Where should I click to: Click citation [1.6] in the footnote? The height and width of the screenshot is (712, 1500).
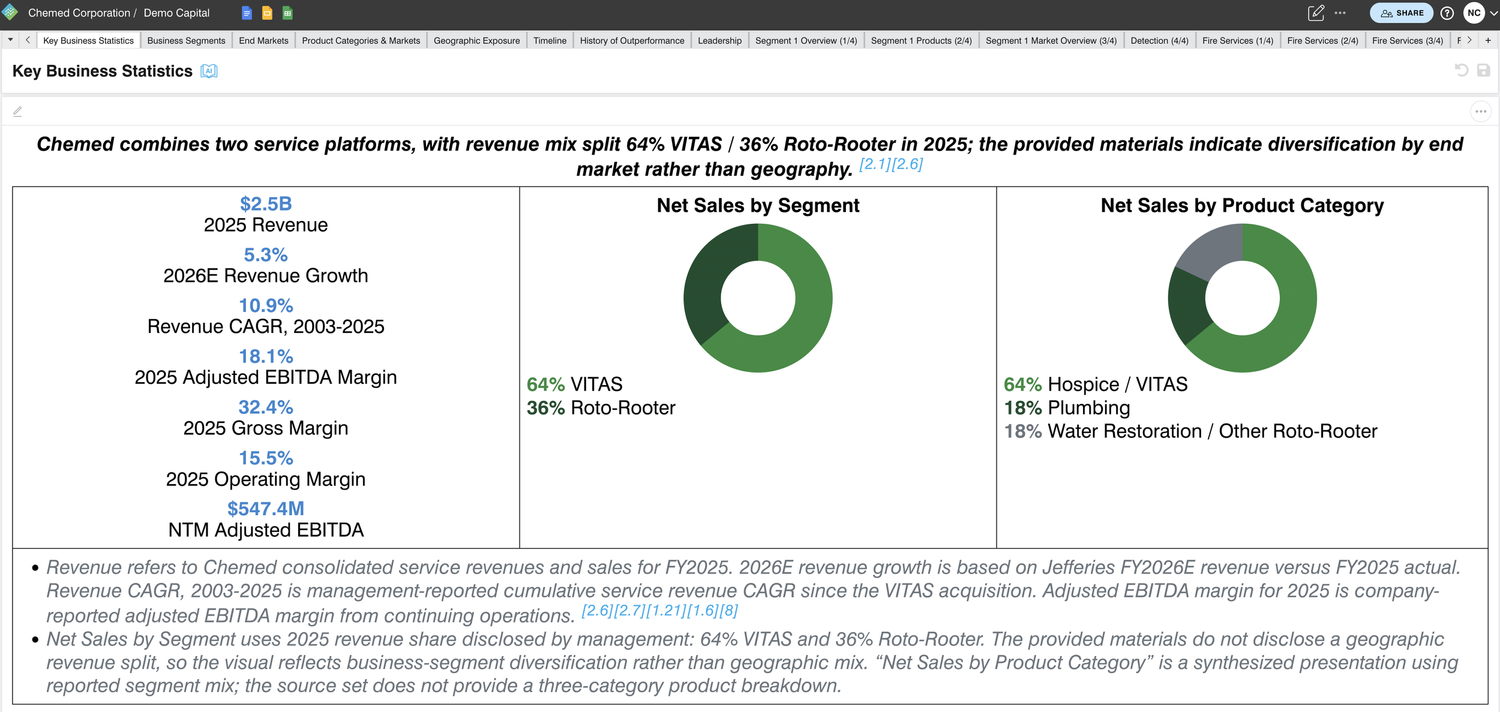(x=703, y=610)
